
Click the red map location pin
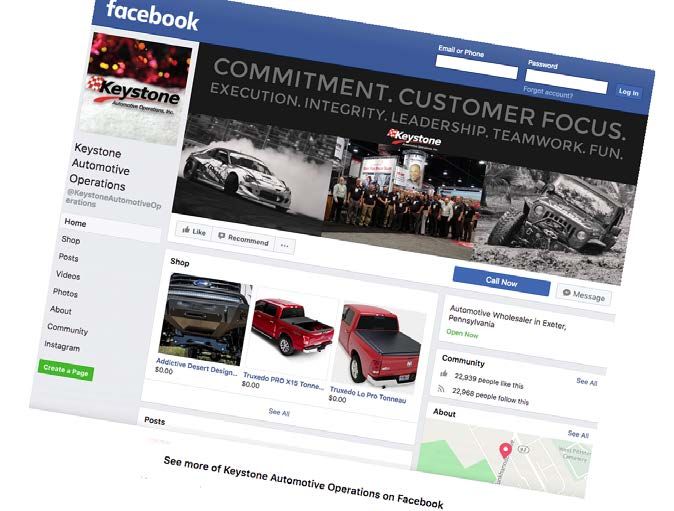(x=506, y=451)
